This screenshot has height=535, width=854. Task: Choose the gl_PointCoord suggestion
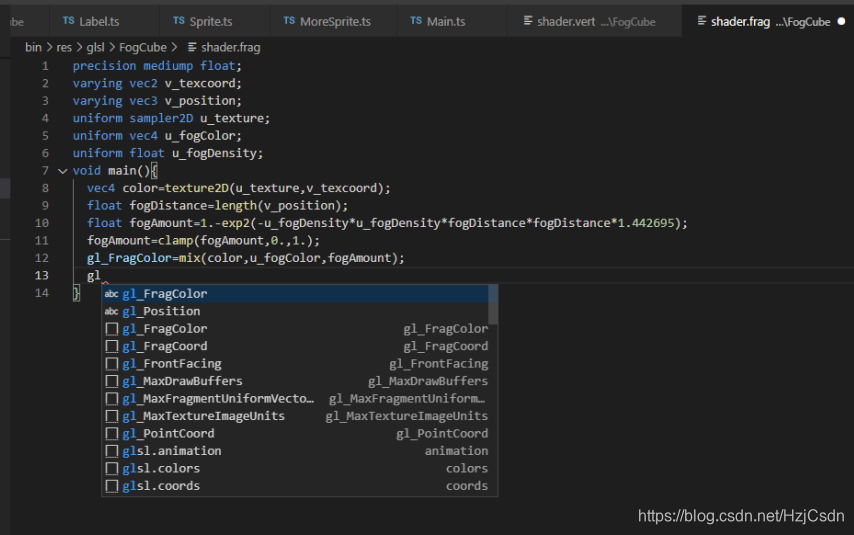point(295,433)
